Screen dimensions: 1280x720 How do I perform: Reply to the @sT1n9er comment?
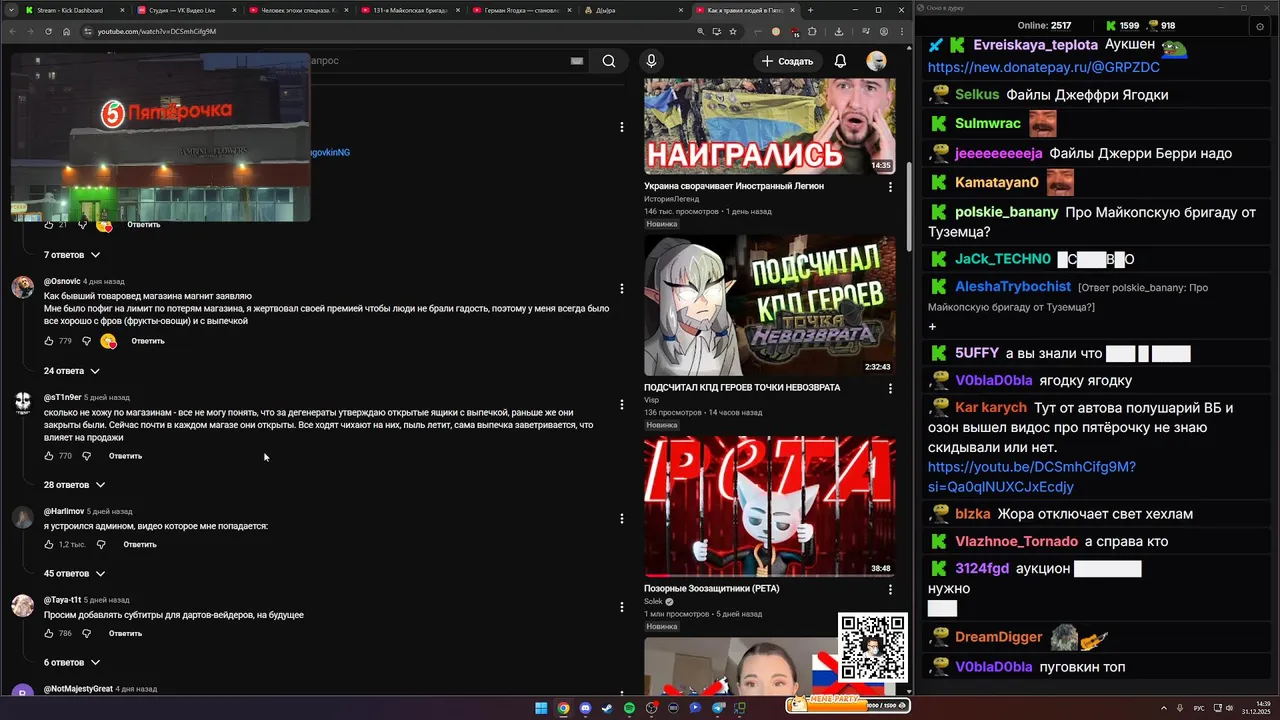[125, 456]
